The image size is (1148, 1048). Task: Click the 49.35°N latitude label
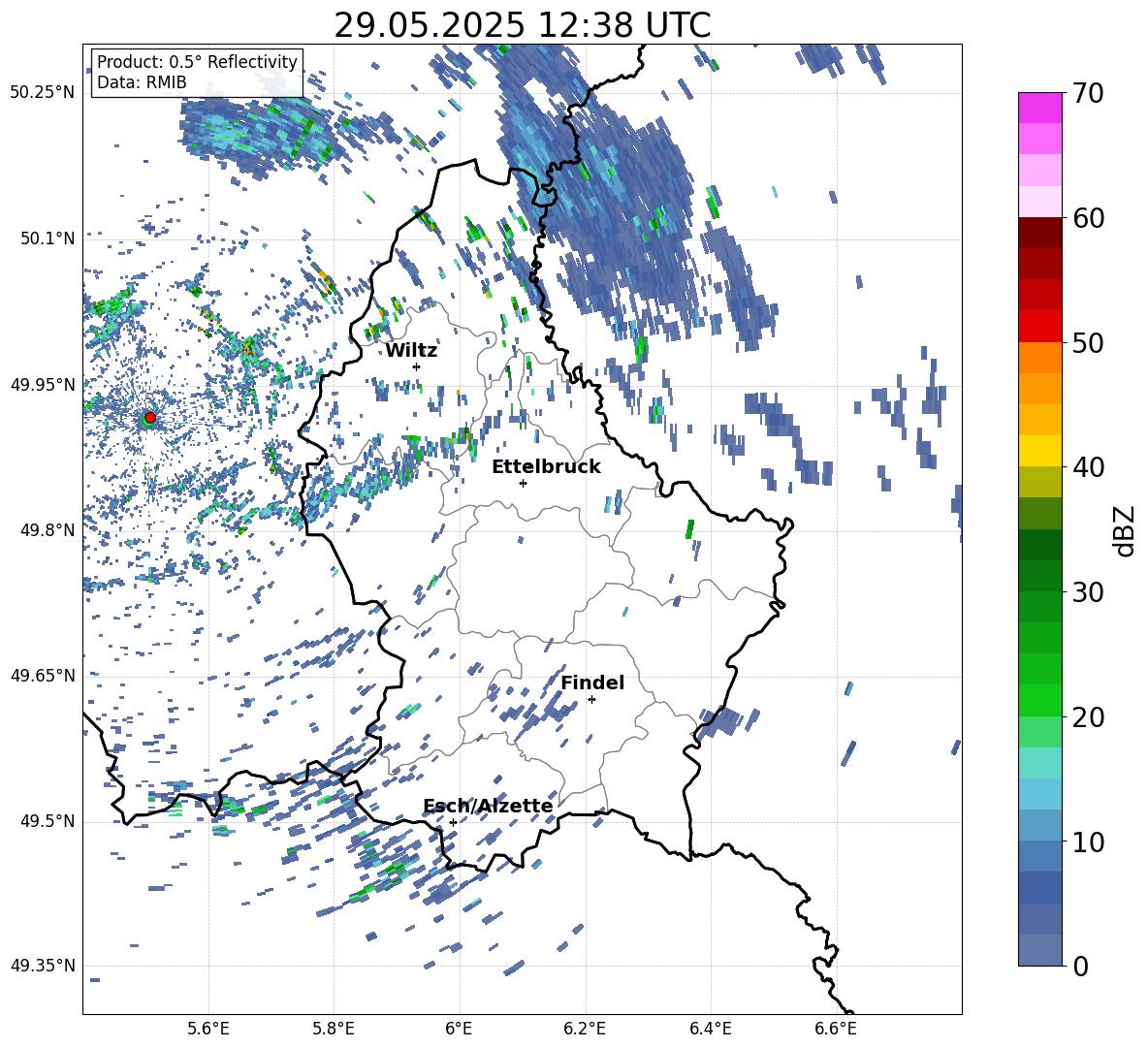click(x=43, y=966)
